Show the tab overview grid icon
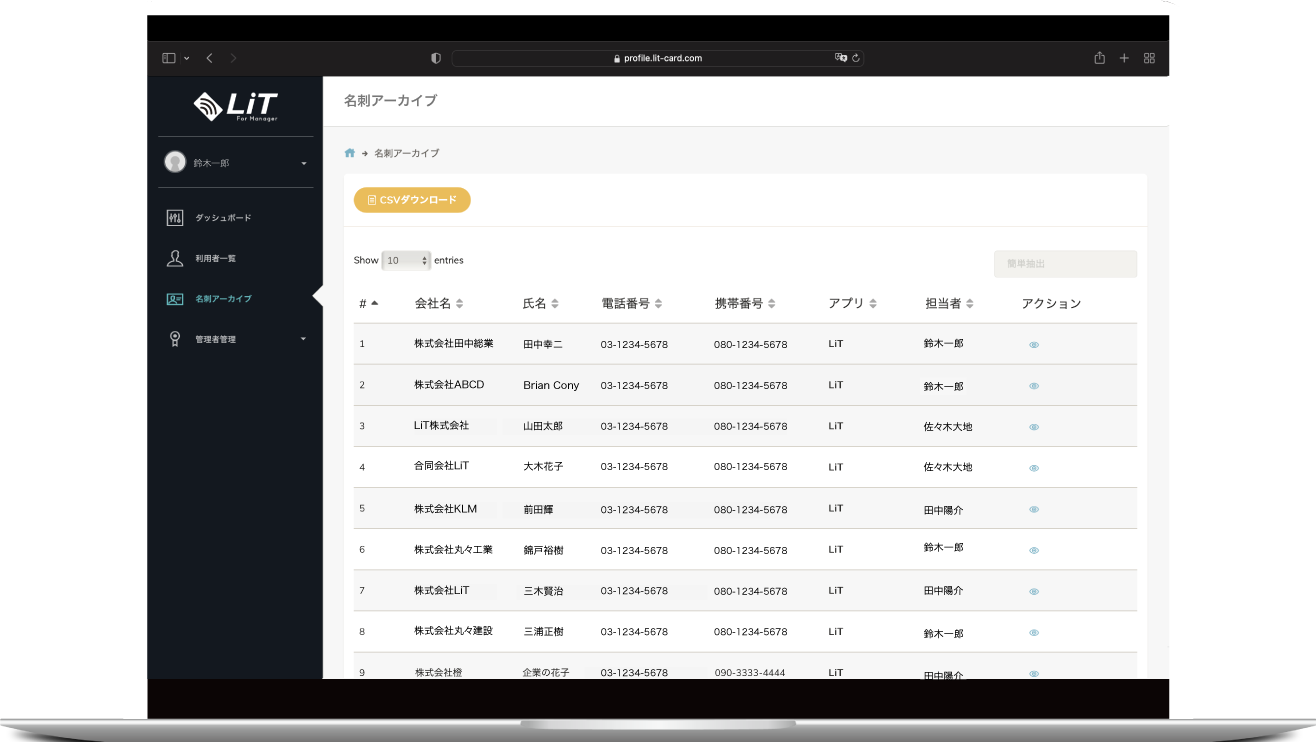This screenshot has height=742, width=1316. tap(1149, 58)
